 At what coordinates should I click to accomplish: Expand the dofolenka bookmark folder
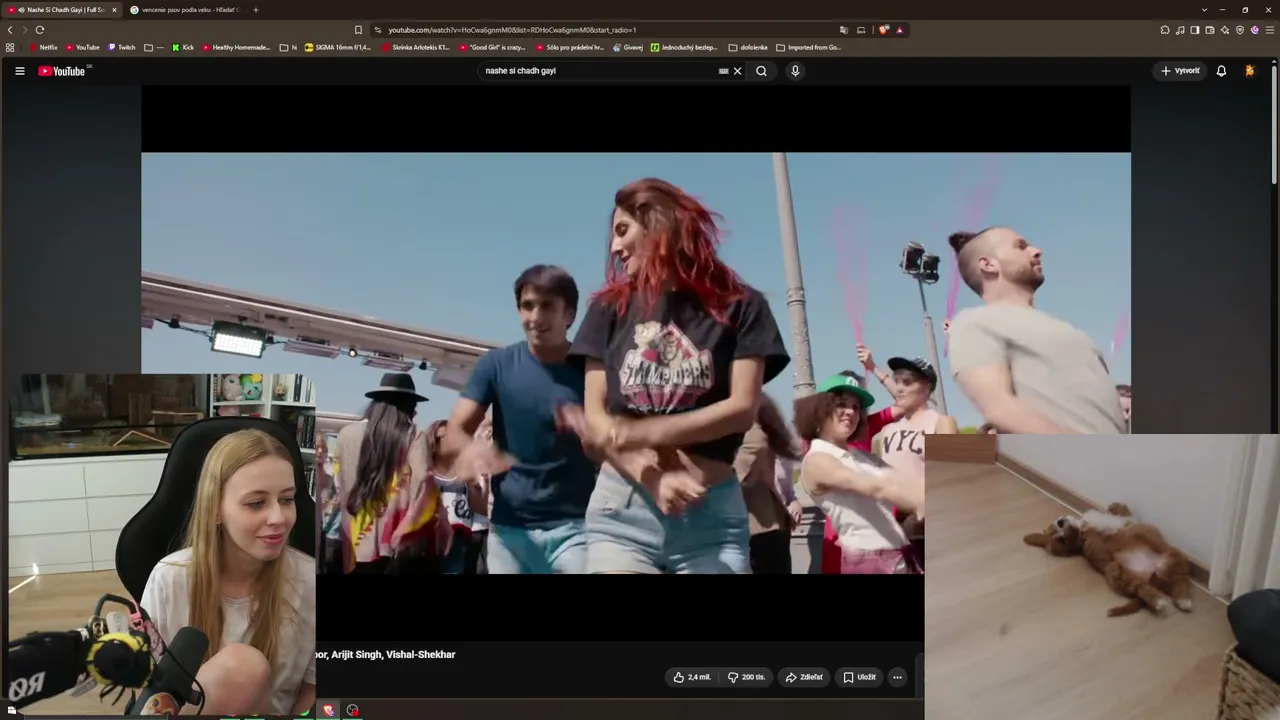[x=748, y=47]
